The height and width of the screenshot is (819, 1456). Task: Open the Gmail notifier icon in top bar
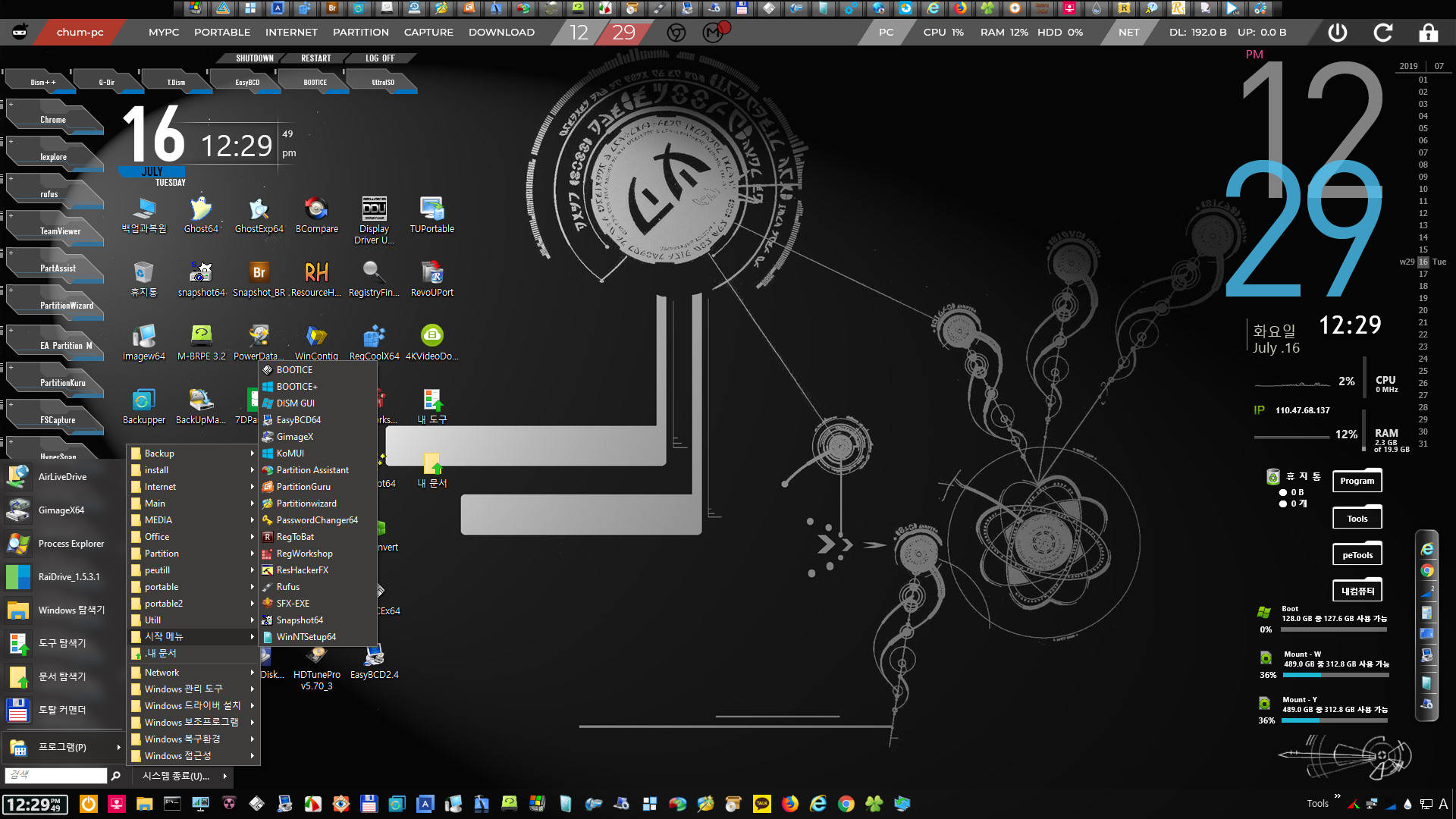point(714,32)
